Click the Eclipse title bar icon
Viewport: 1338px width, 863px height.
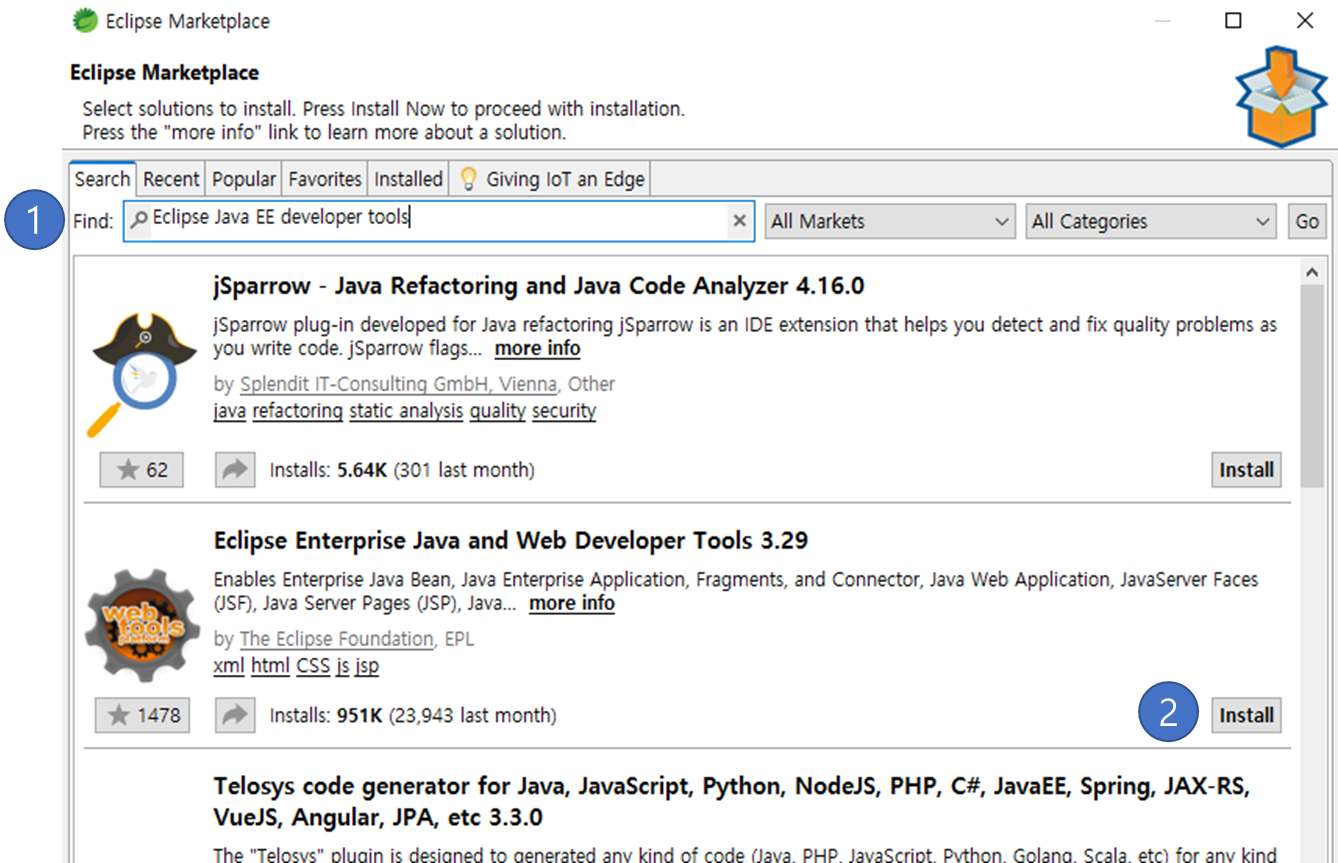point(86,20)
